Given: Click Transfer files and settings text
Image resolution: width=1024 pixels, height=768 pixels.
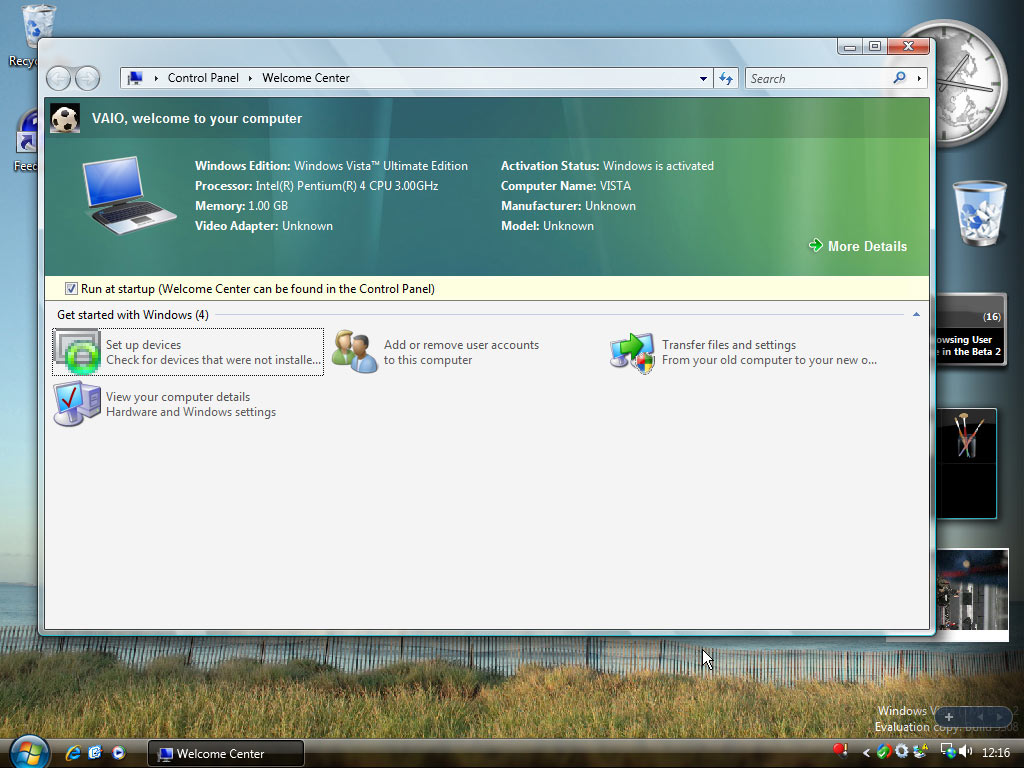Looking at the screenshot, I should click(729, 345).
